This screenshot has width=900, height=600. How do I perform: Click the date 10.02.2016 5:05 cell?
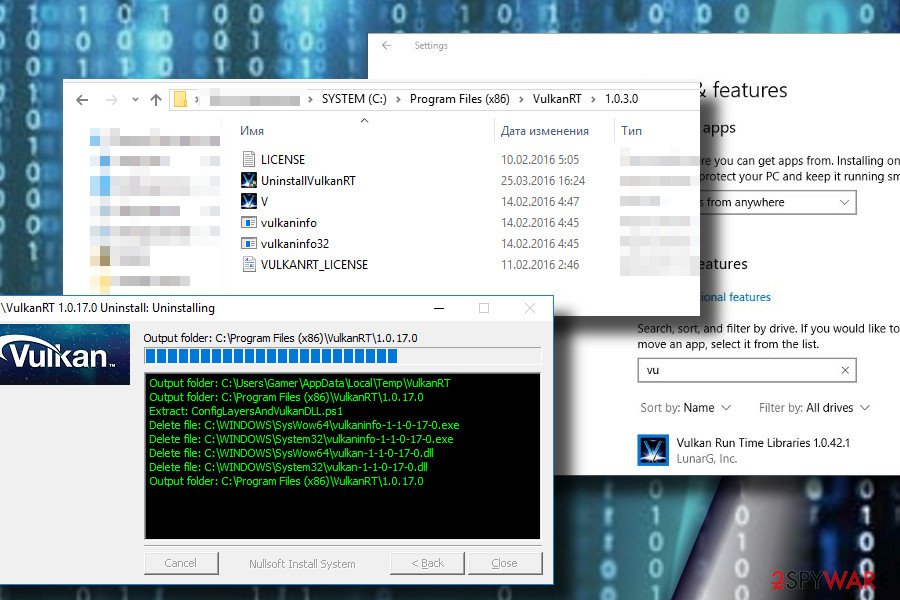[540, 160]
